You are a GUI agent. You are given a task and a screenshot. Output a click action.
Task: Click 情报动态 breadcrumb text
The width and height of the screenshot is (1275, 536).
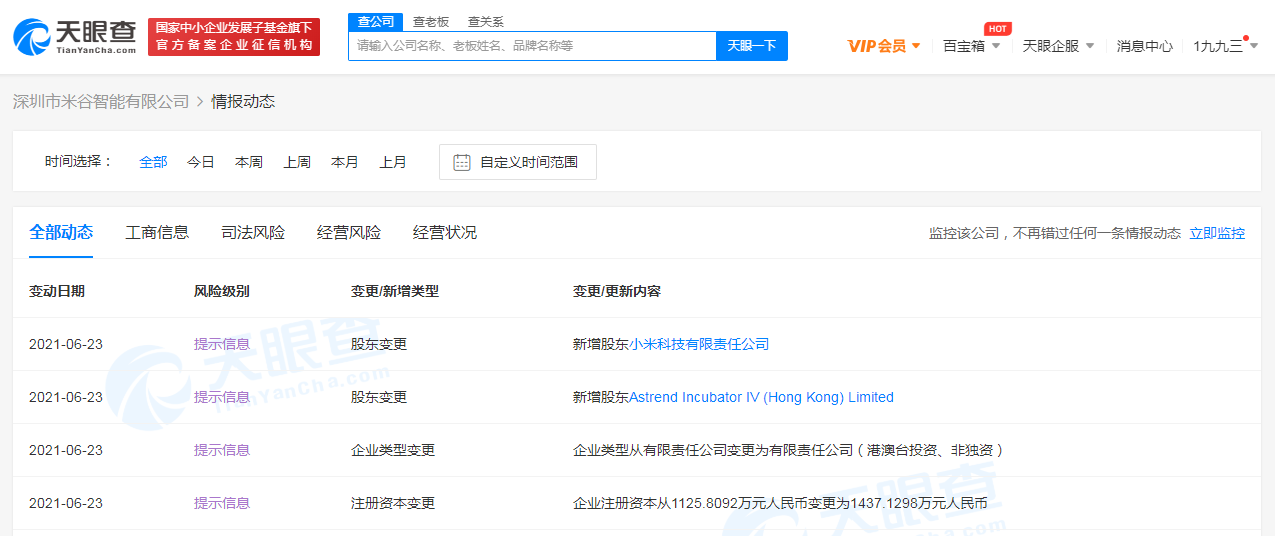(x=243, y=101)
